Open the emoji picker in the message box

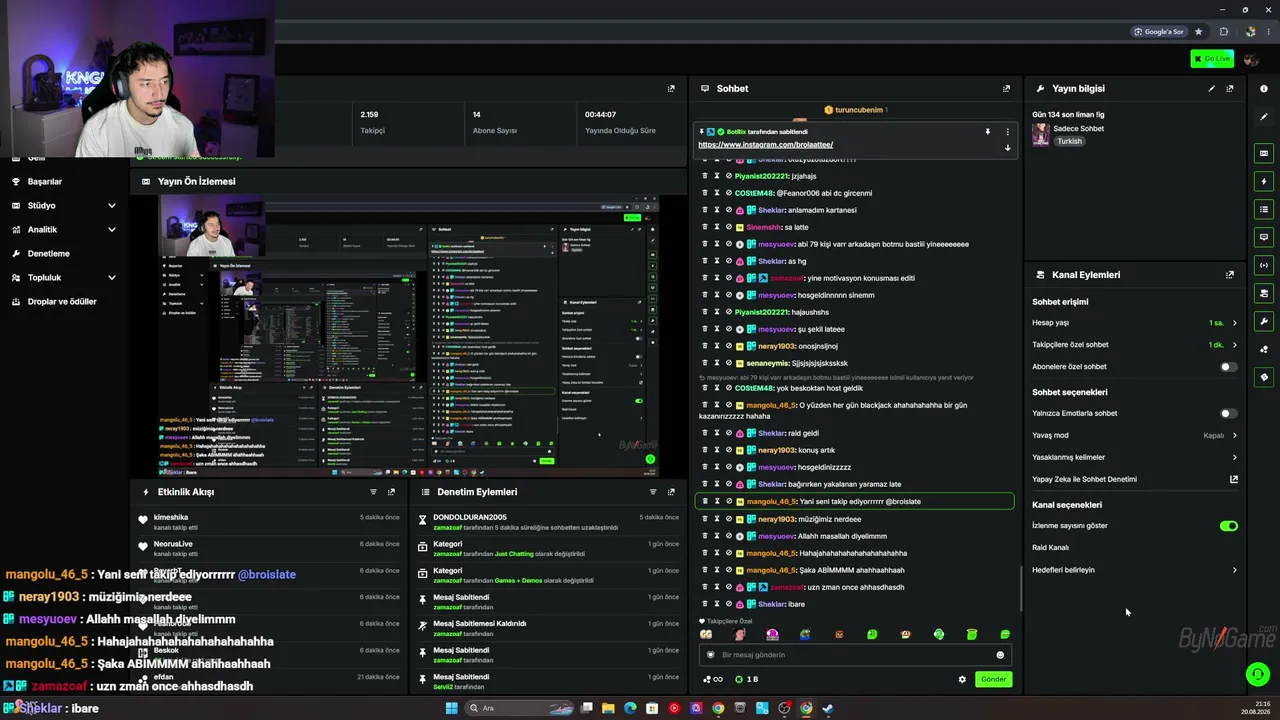(x=1000, y=655)
